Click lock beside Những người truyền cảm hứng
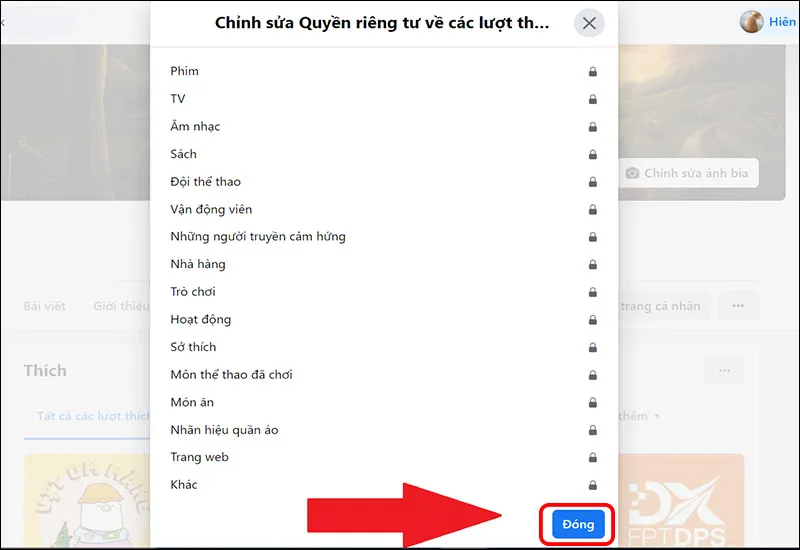Image resolution: width=800 pixels, height=550 pixels. click(592, 237)
